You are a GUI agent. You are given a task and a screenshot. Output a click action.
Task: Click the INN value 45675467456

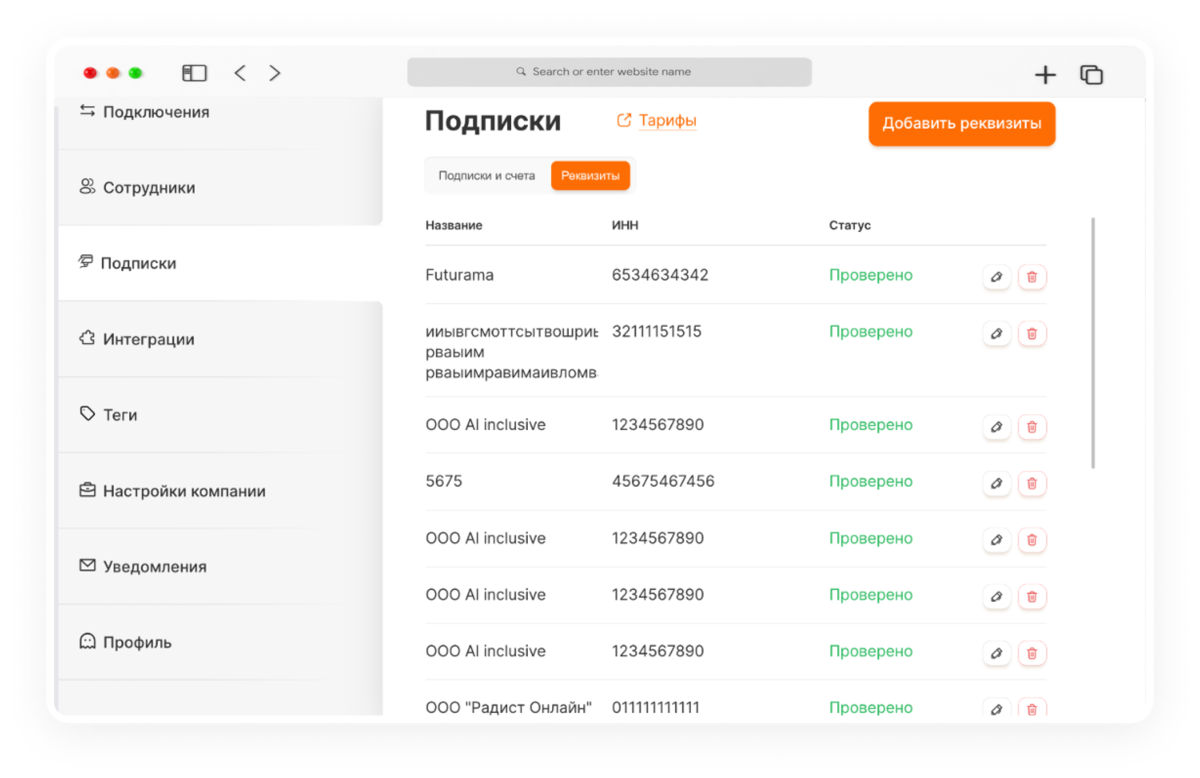[x=663, y=481]
